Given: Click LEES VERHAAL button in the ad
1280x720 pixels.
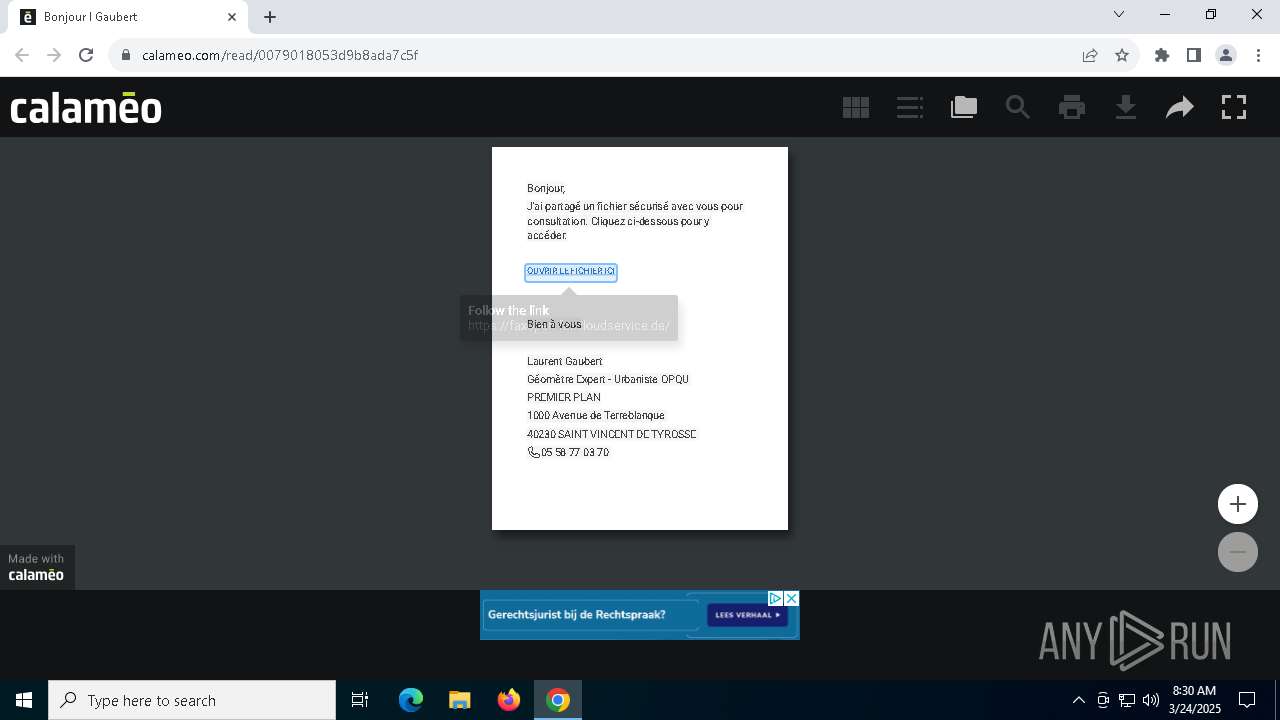Looking at the screenshot, I should [x=747, y=615].
